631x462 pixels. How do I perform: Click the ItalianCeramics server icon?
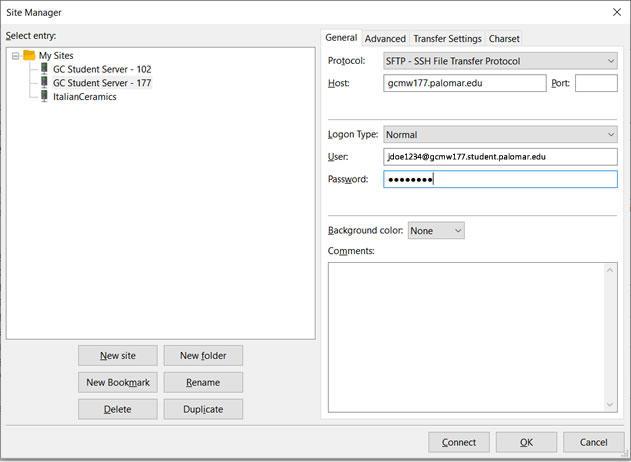click(x=44, y=97)
